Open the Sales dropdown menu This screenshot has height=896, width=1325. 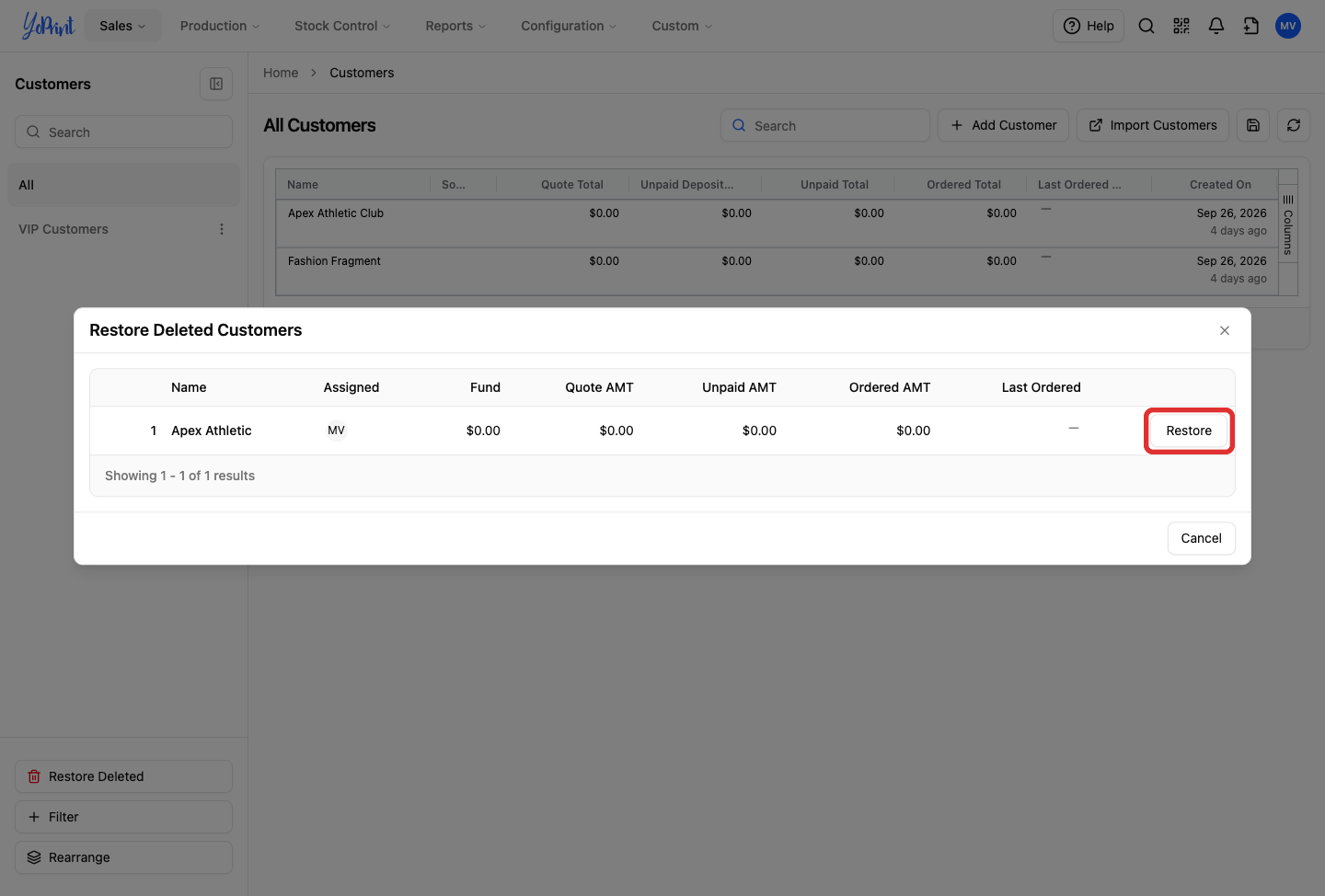tap(123, 26)
